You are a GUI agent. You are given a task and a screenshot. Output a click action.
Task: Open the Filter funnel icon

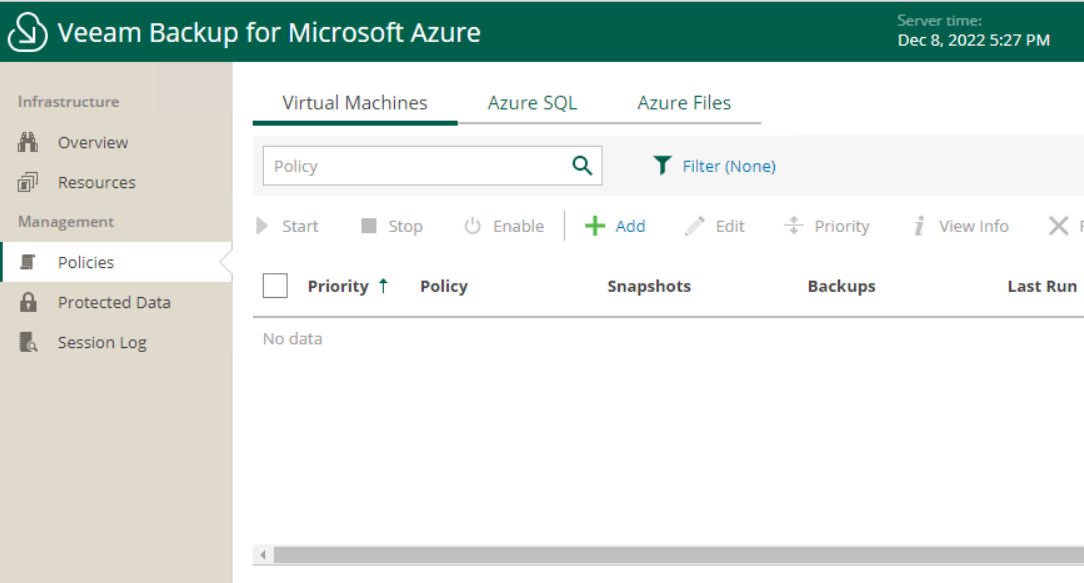[x=662, y=165]
